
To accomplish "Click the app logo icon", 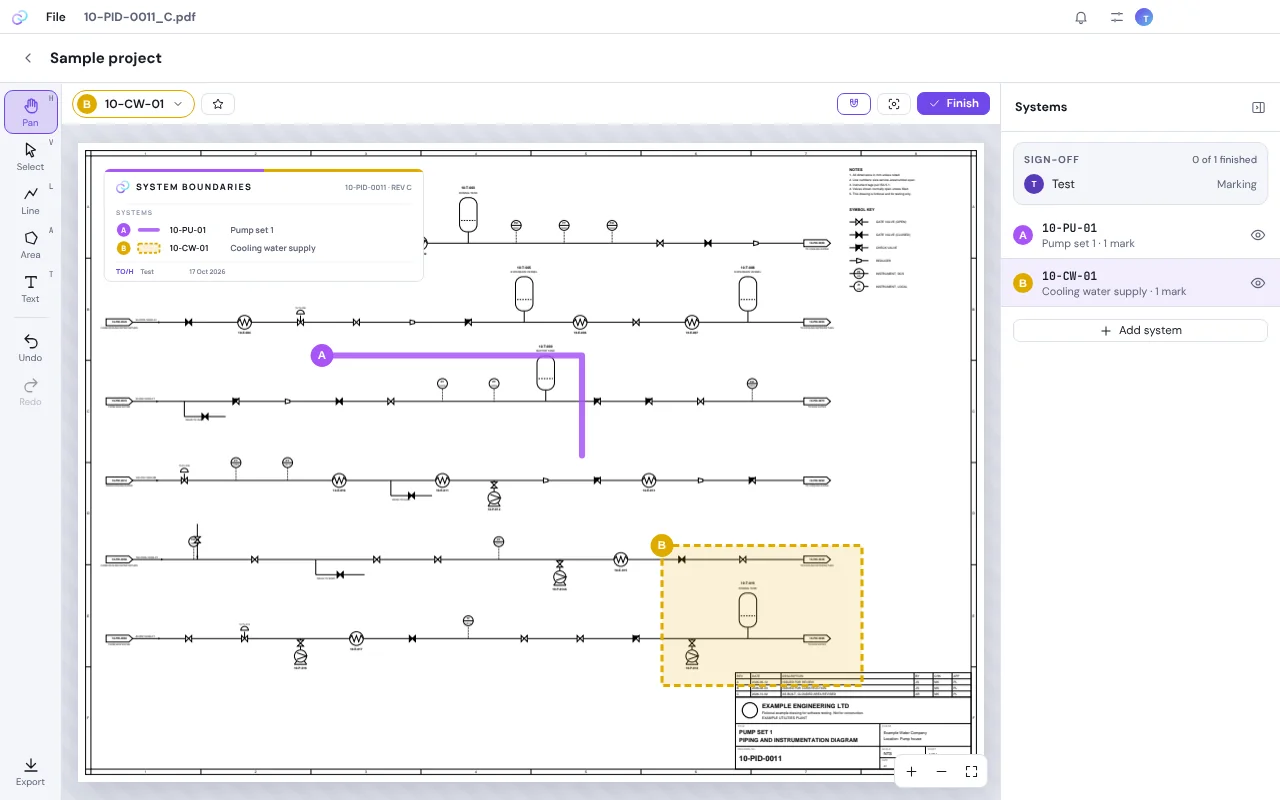I will pos(20,17).
